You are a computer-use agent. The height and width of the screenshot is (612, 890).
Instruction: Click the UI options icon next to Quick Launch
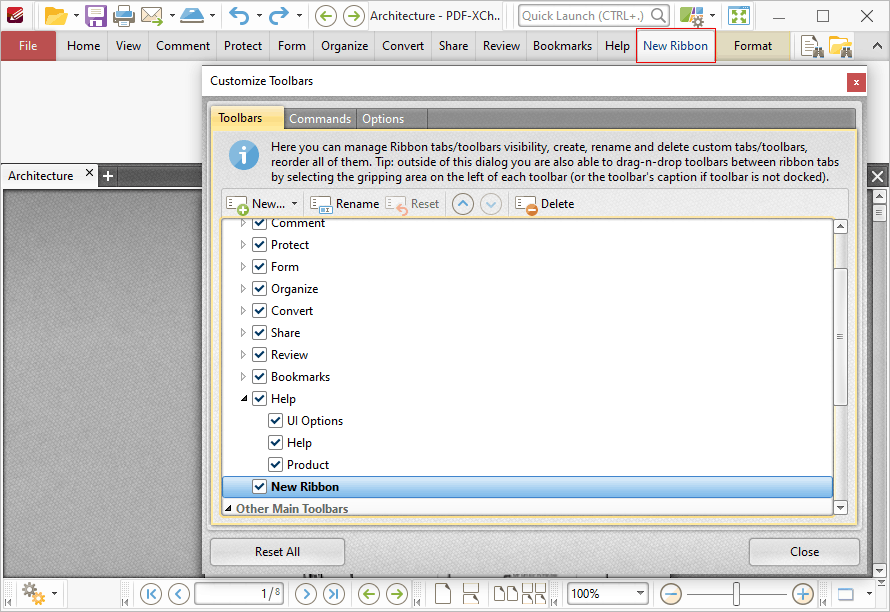(692, 16)
